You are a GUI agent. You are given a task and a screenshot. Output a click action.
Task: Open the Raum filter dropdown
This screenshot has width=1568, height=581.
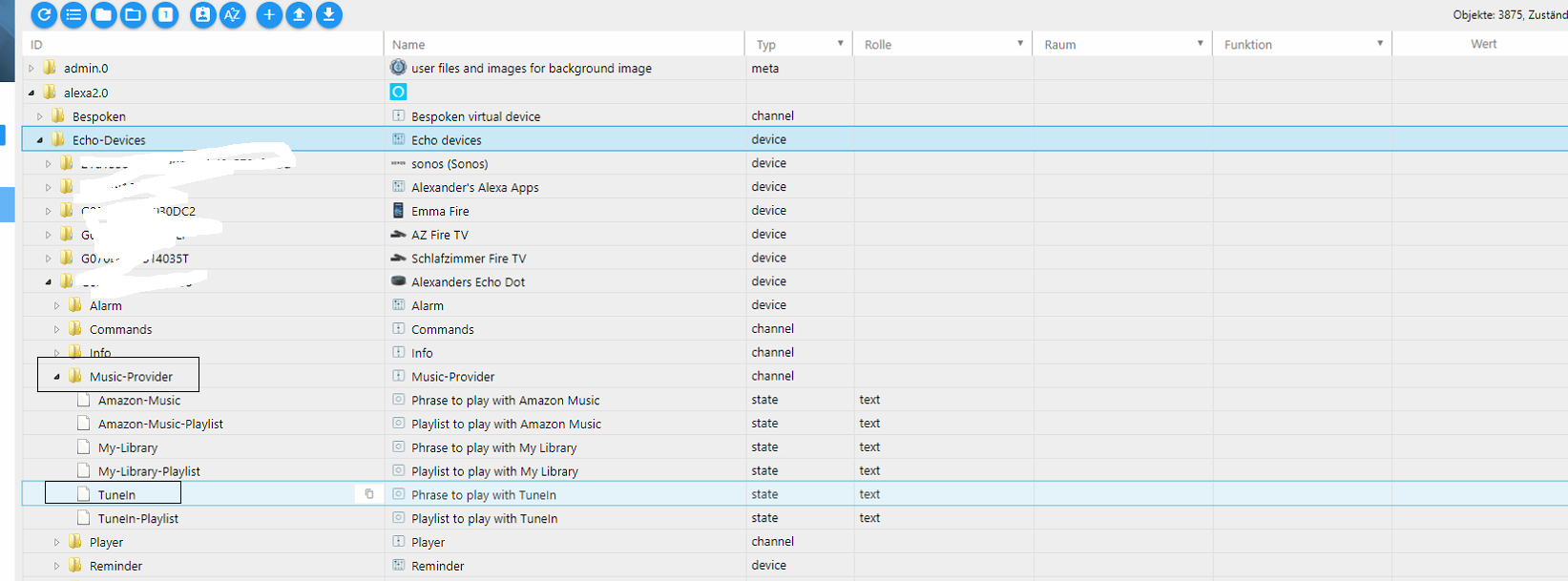1200,44
